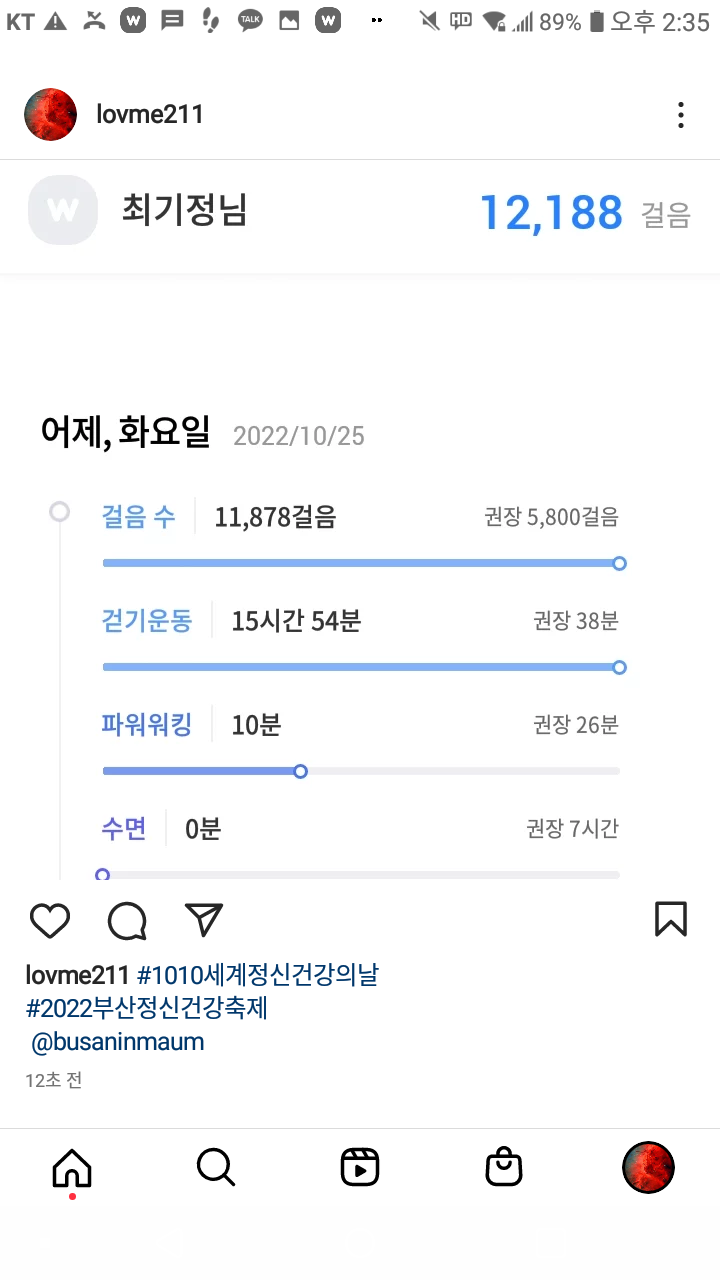
Task: Open post options three-dot menu
Action: pyautogui.click(x=681, y=115)
